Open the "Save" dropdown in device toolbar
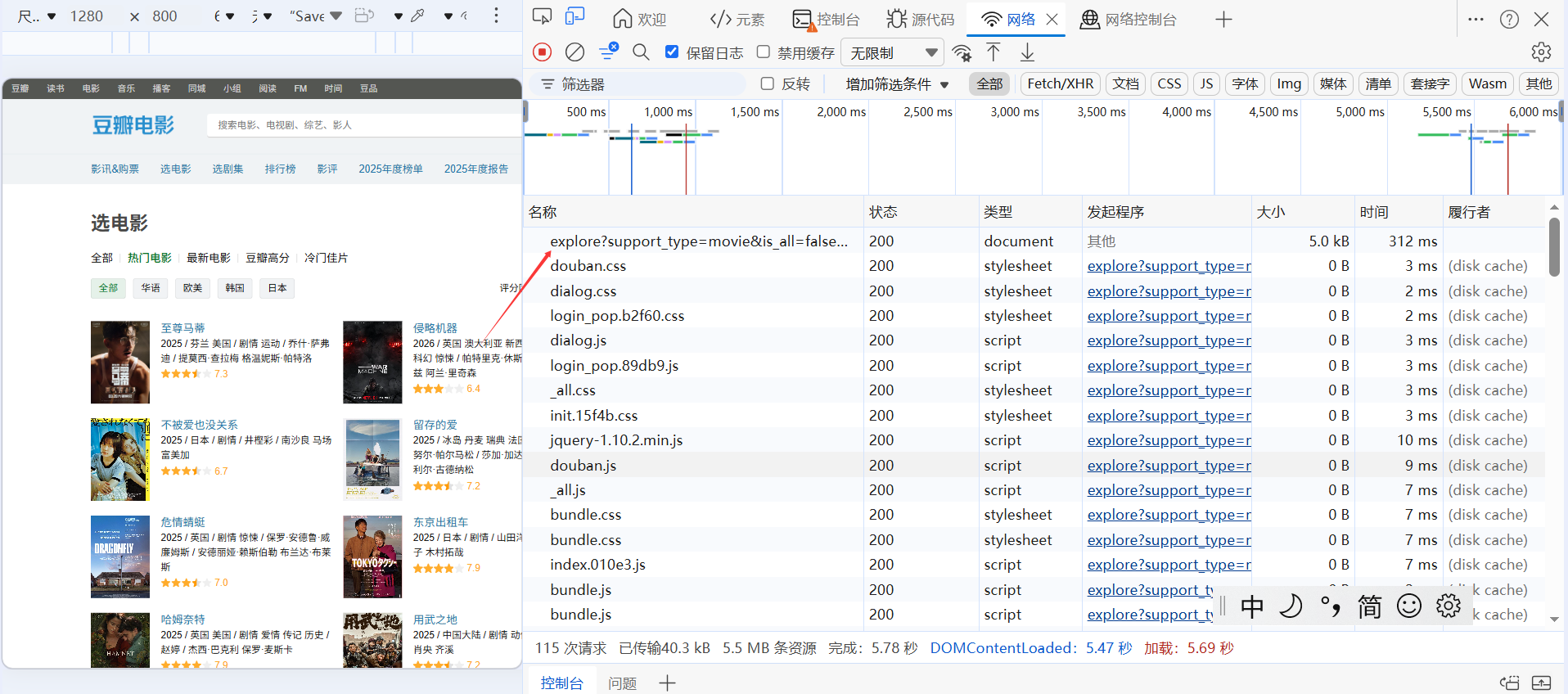Image resolution: width=1568 pixels, height=694 pixels. click(x=314, y=16)
